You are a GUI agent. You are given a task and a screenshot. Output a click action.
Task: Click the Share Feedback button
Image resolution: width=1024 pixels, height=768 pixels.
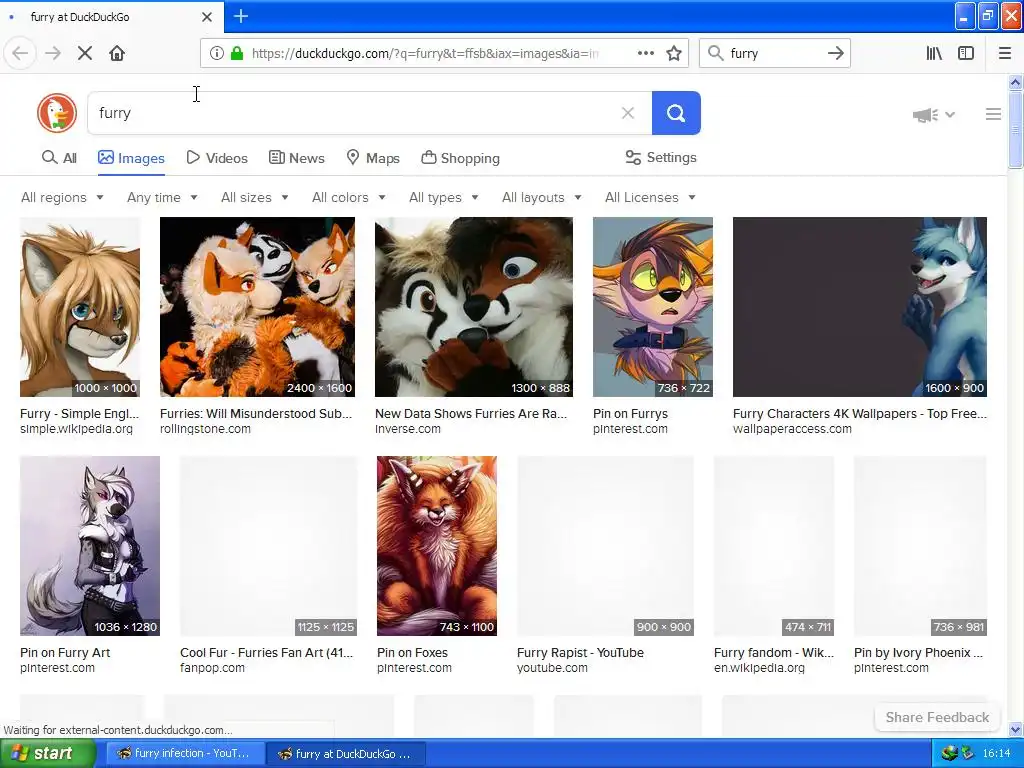coord(937,717)
